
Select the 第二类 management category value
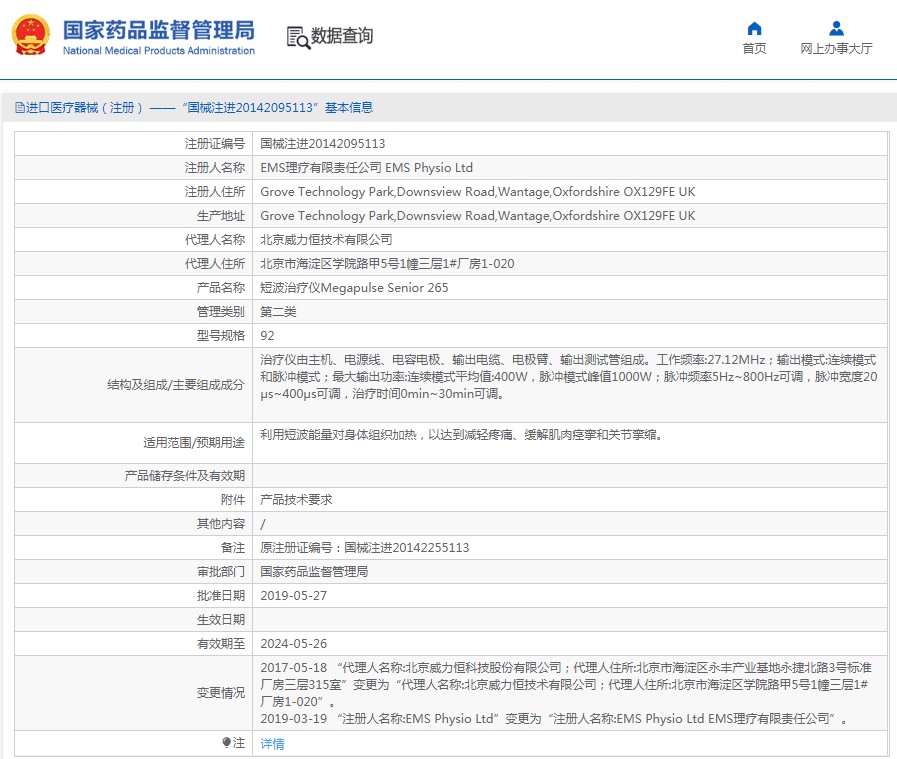point(278,312)
